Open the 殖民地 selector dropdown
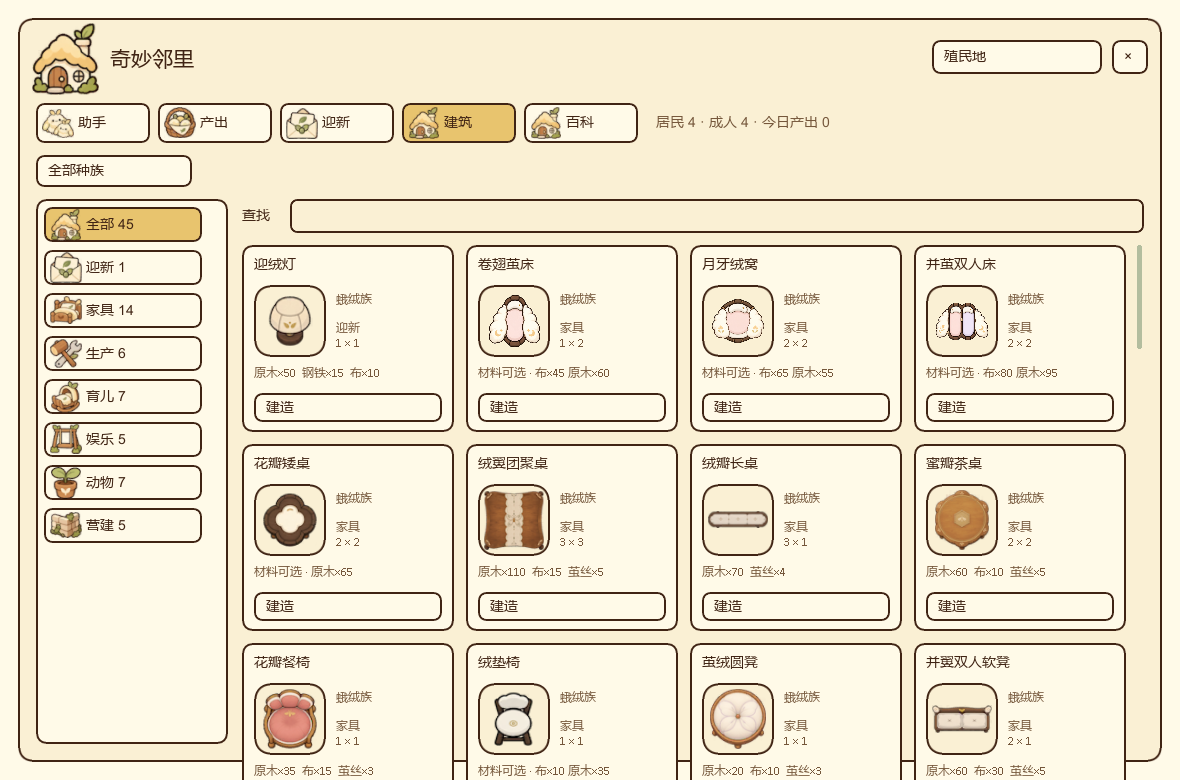 (1016, 56)
